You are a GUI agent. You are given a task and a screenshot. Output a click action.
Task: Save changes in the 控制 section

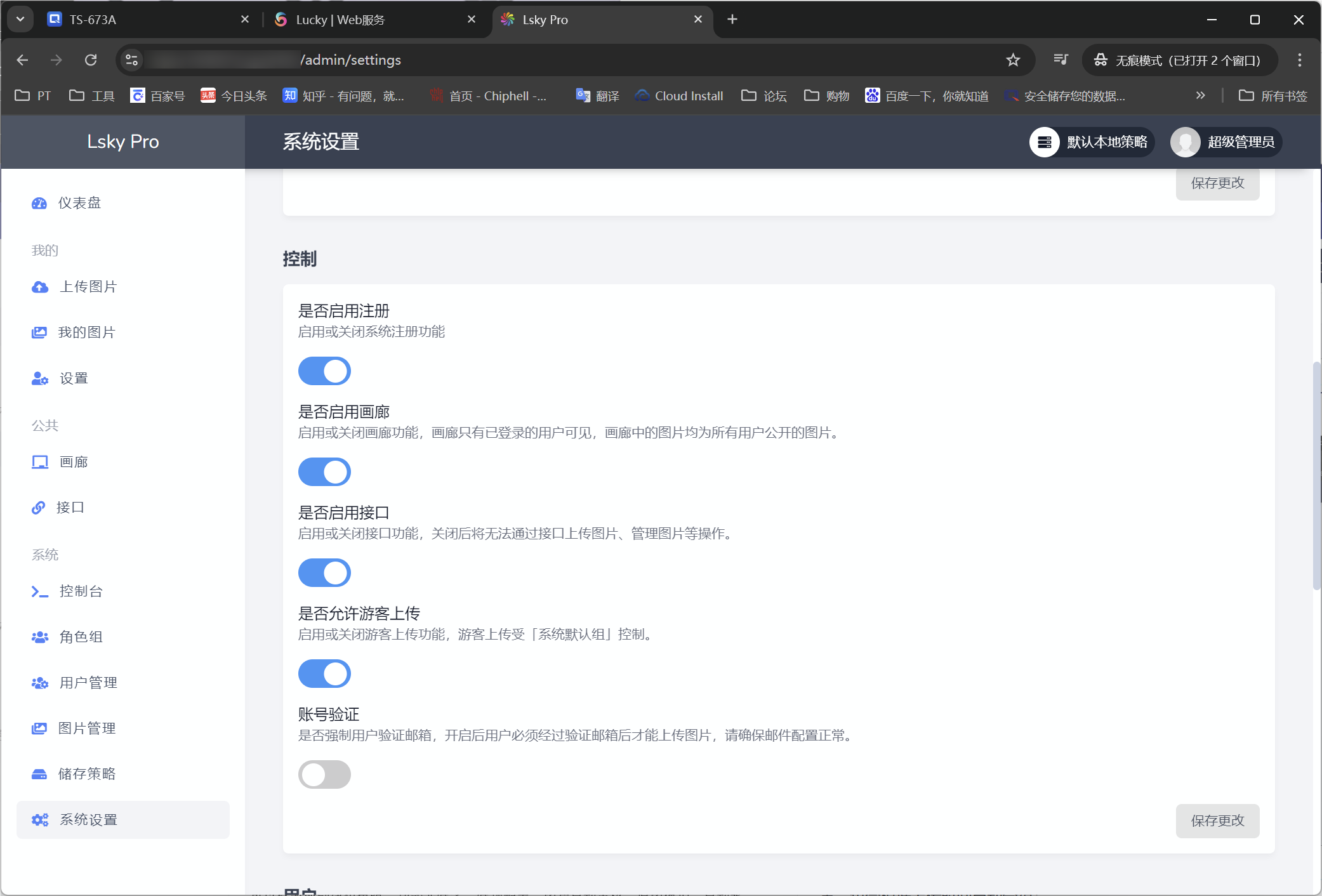click(x=1217, y=821)
